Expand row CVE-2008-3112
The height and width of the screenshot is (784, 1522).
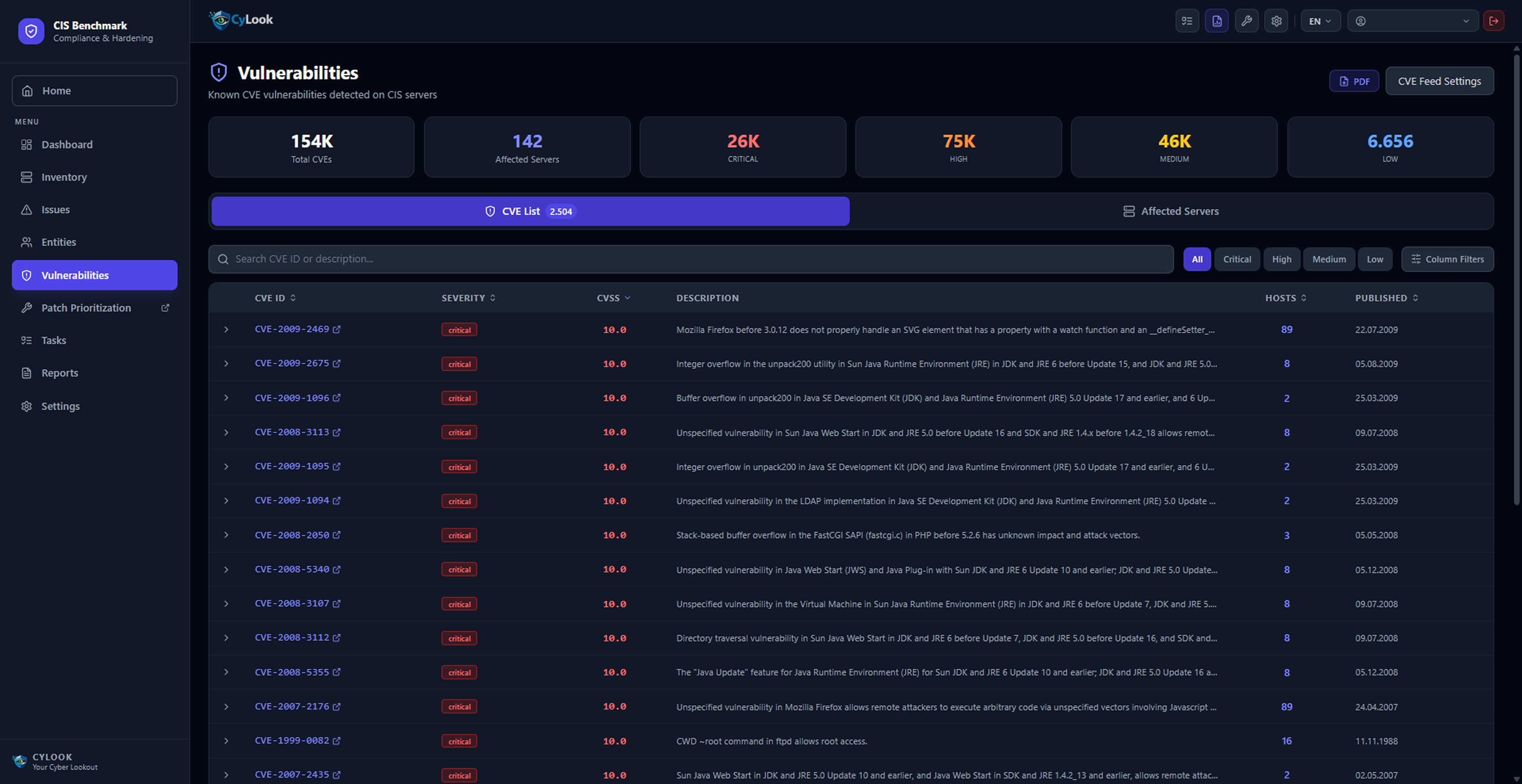pos(226,638)
